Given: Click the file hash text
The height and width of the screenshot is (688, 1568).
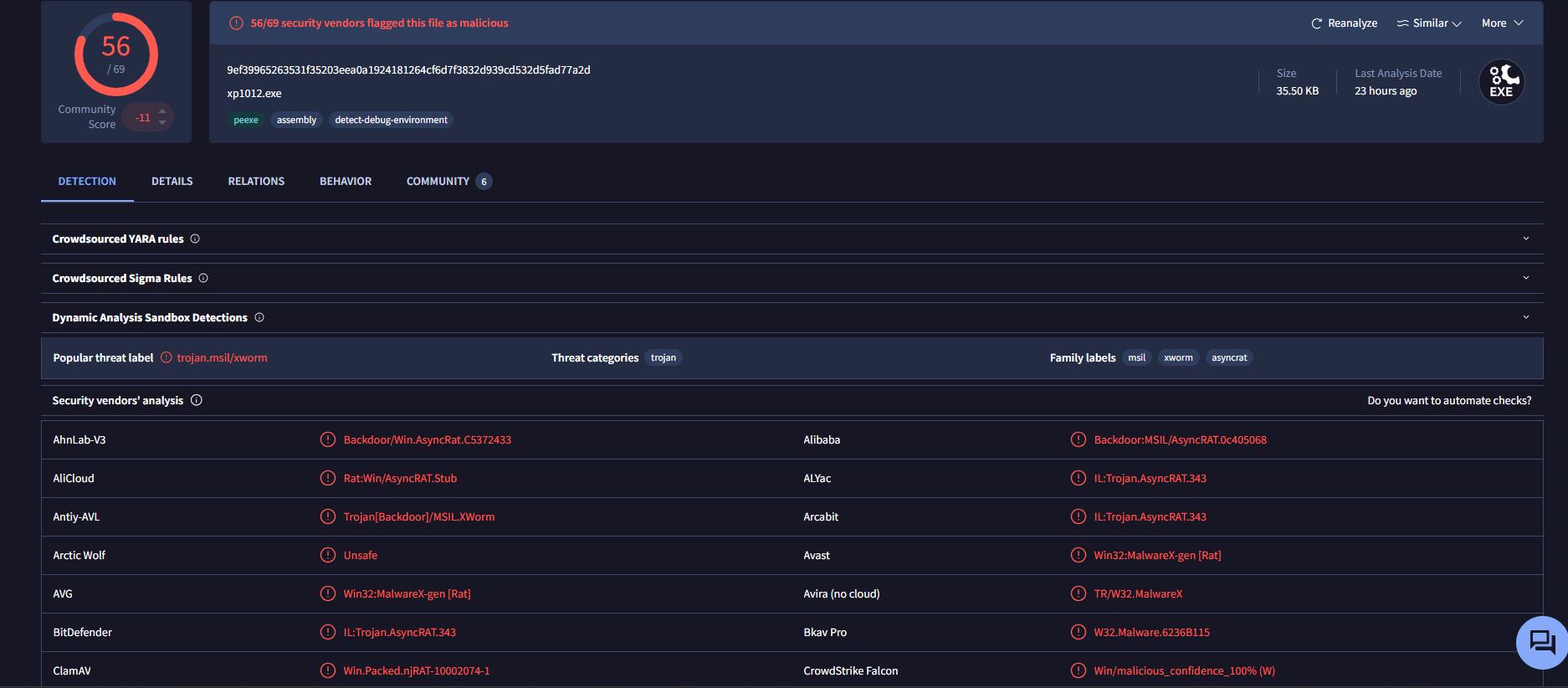Looking at the screenshot, I should pos(408,69).
